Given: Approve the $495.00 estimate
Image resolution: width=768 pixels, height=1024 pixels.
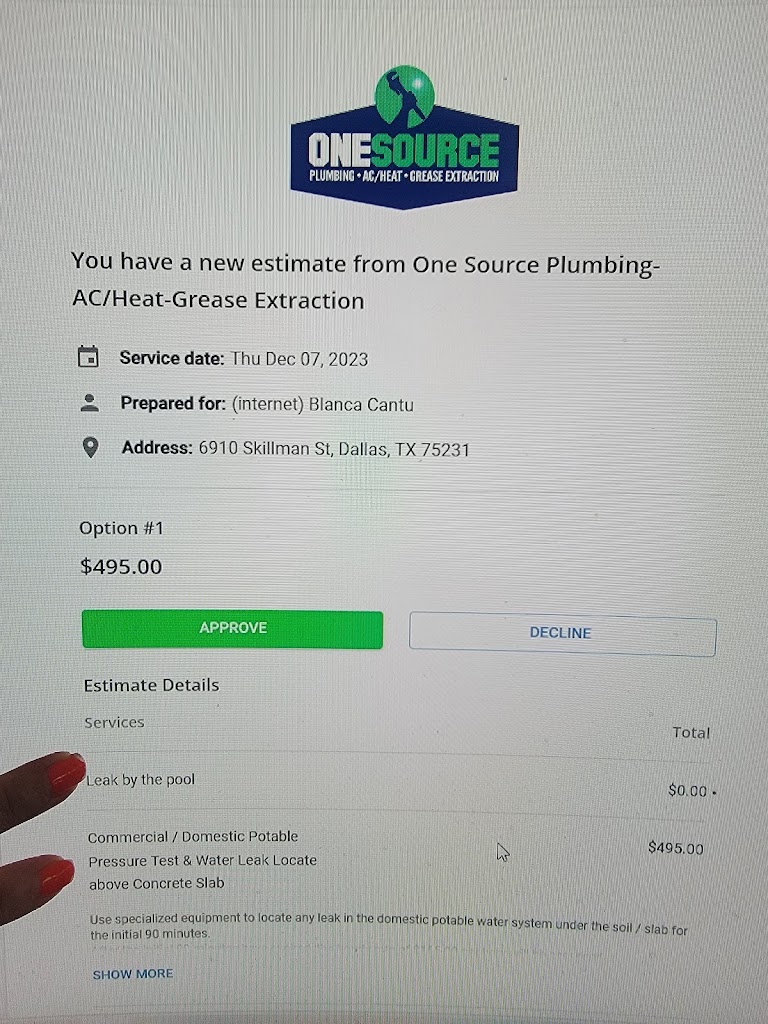Looking at the screenshot, I should point(232,629).
